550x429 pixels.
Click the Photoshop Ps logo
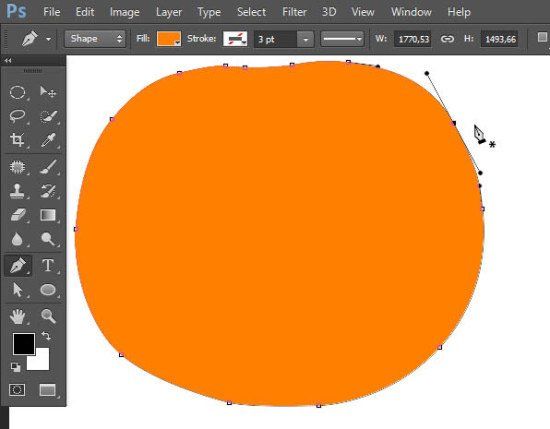click(x=16, y=11)
